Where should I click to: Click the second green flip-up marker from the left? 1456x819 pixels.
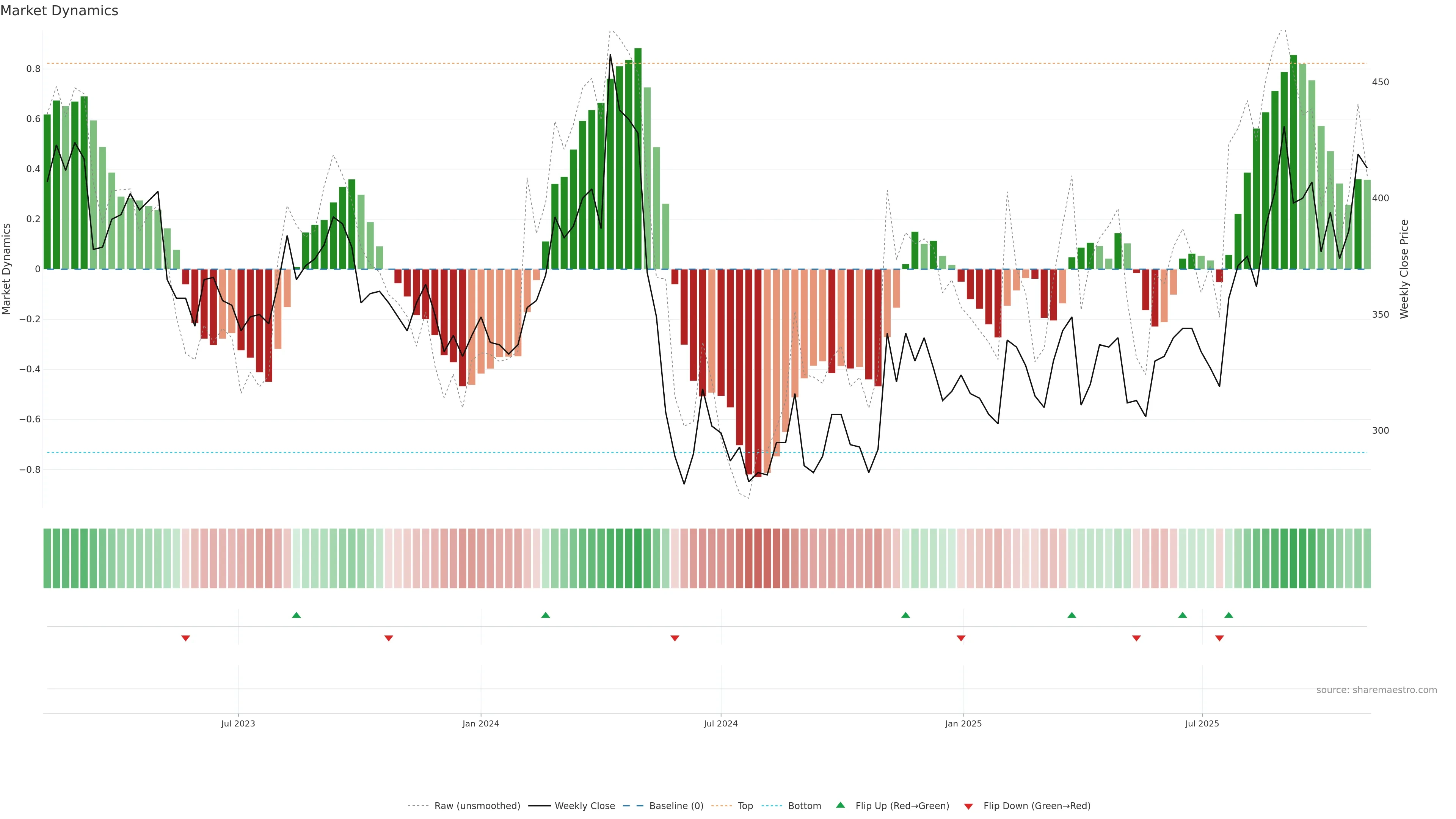(546, 615)
